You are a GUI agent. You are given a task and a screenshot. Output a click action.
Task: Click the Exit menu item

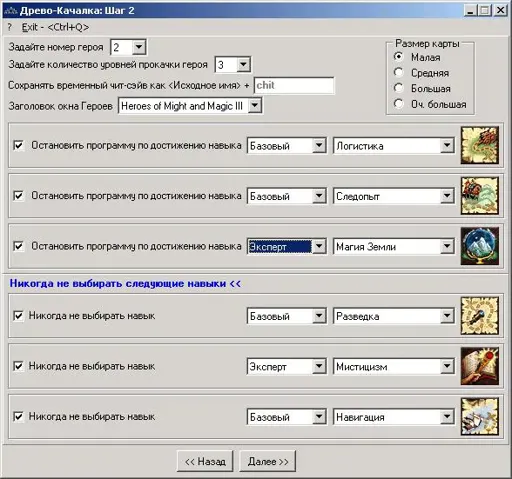coord(55,27)
